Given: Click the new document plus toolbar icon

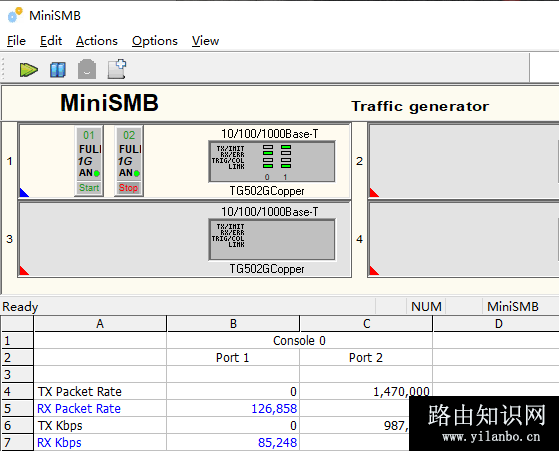Looking at the screenshot, I should click(x=117, y=69).
